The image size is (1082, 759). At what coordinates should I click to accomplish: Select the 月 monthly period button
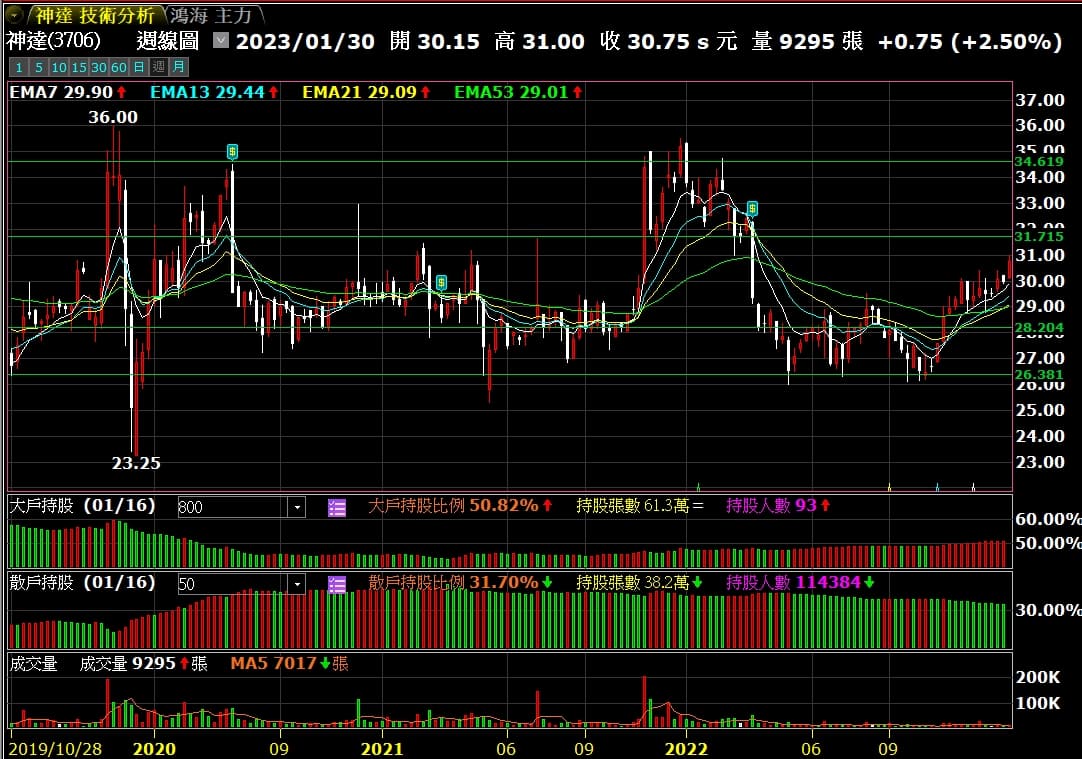click(x=177, y=67)
